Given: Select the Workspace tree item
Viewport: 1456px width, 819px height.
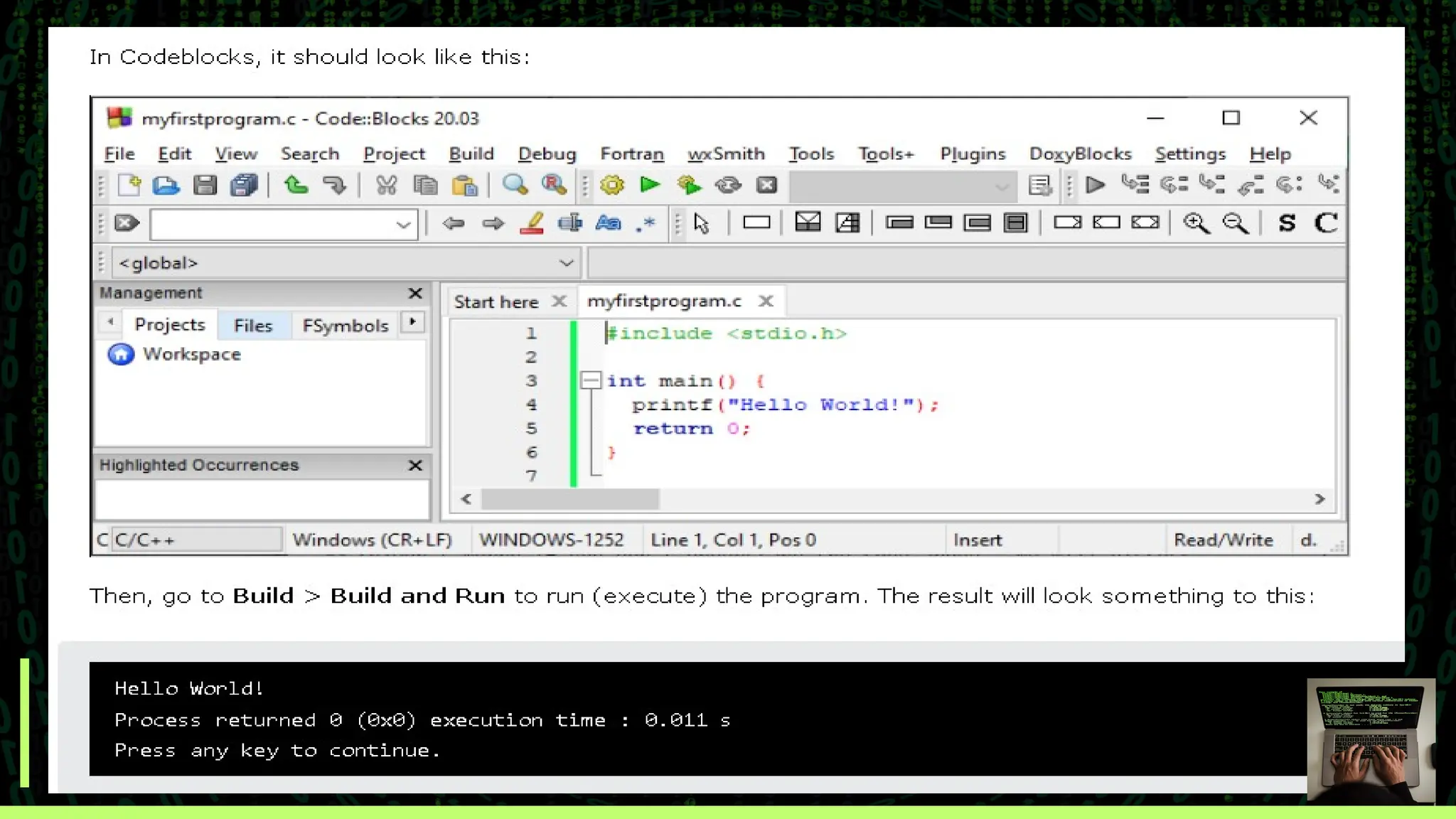Looking at the screenshot, I should pos(192,354).
